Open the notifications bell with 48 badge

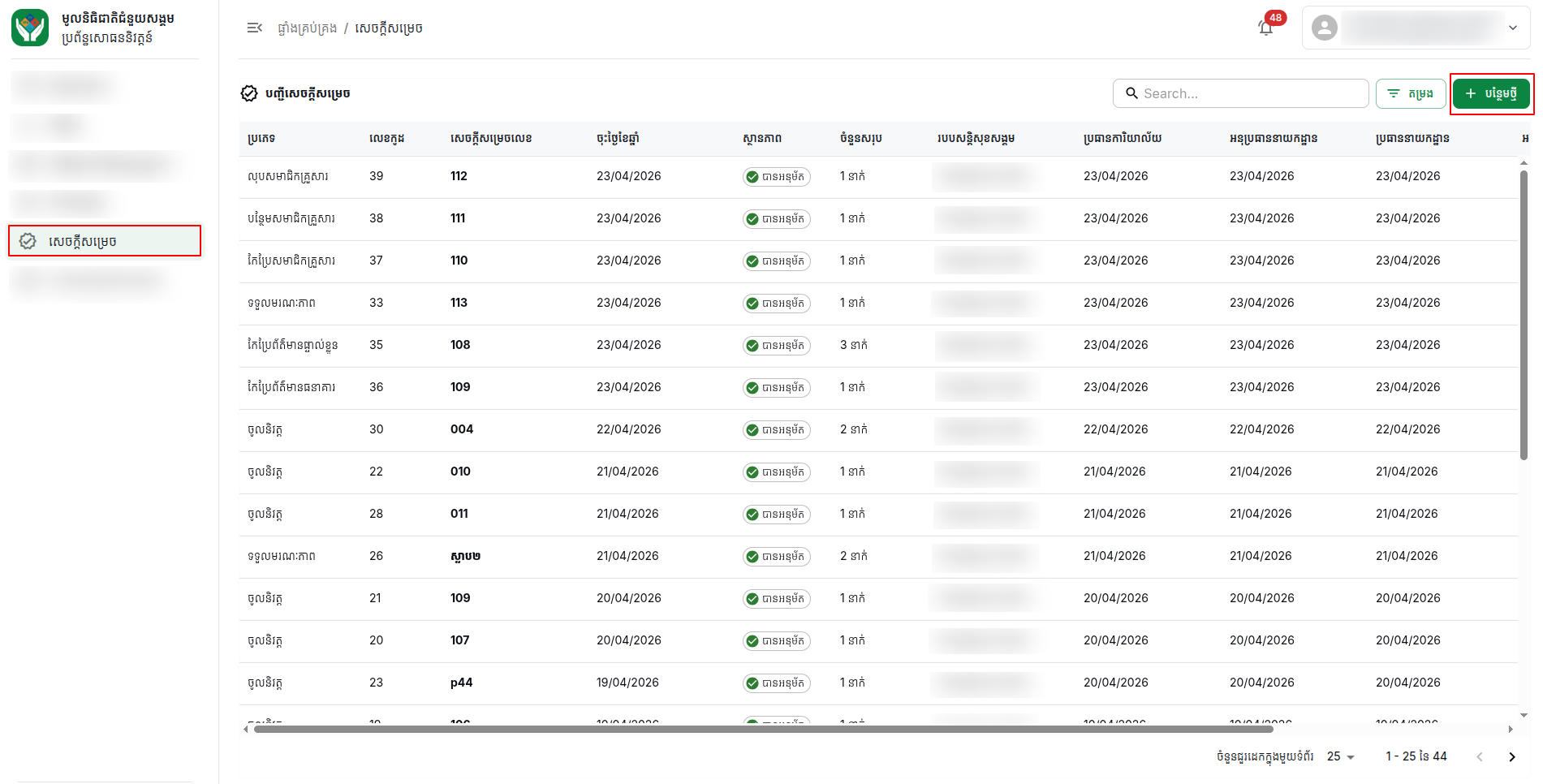tap(1266, 28)
